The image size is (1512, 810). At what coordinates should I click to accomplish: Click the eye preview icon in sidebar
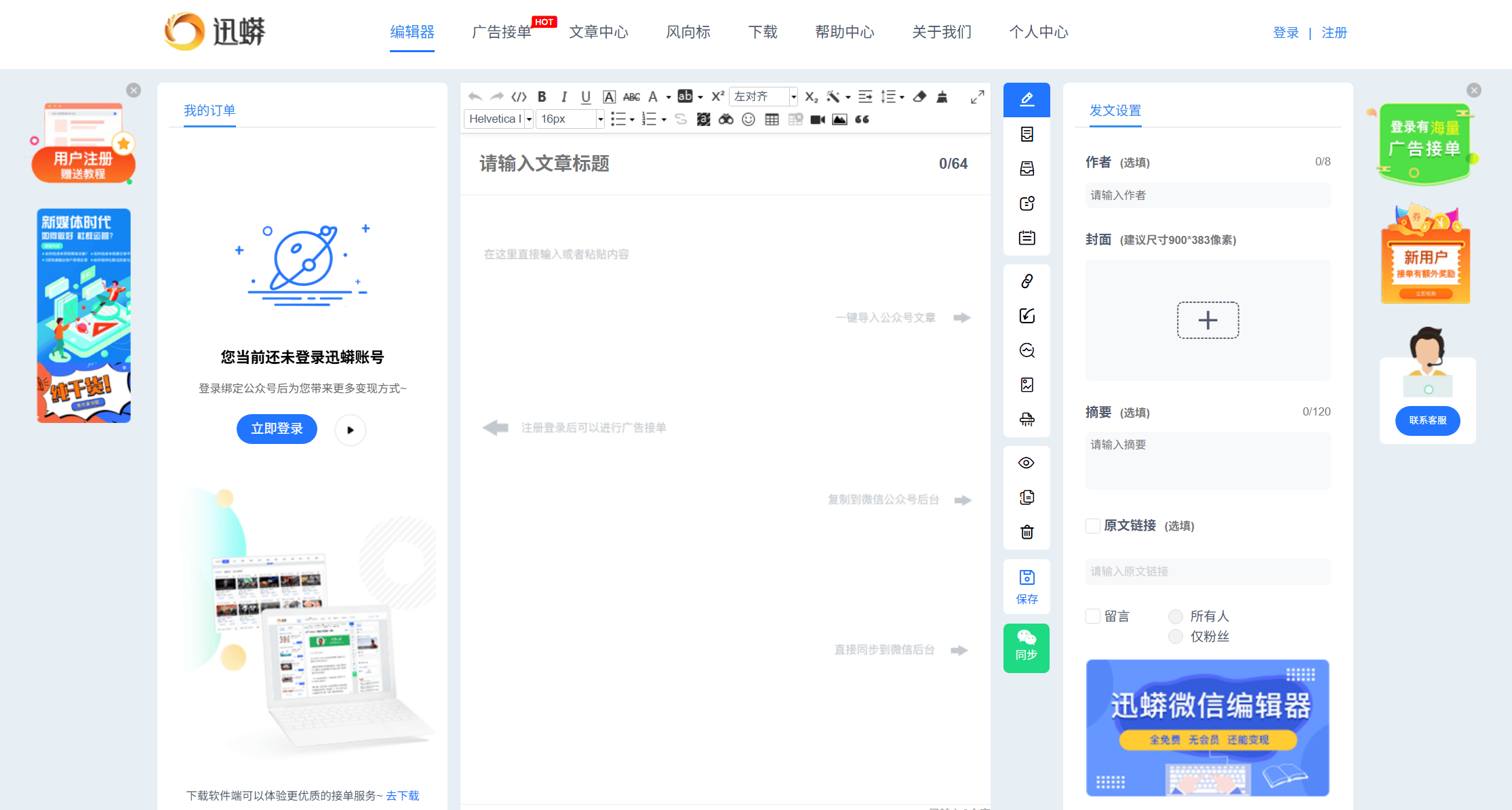tap(1027, 463)
